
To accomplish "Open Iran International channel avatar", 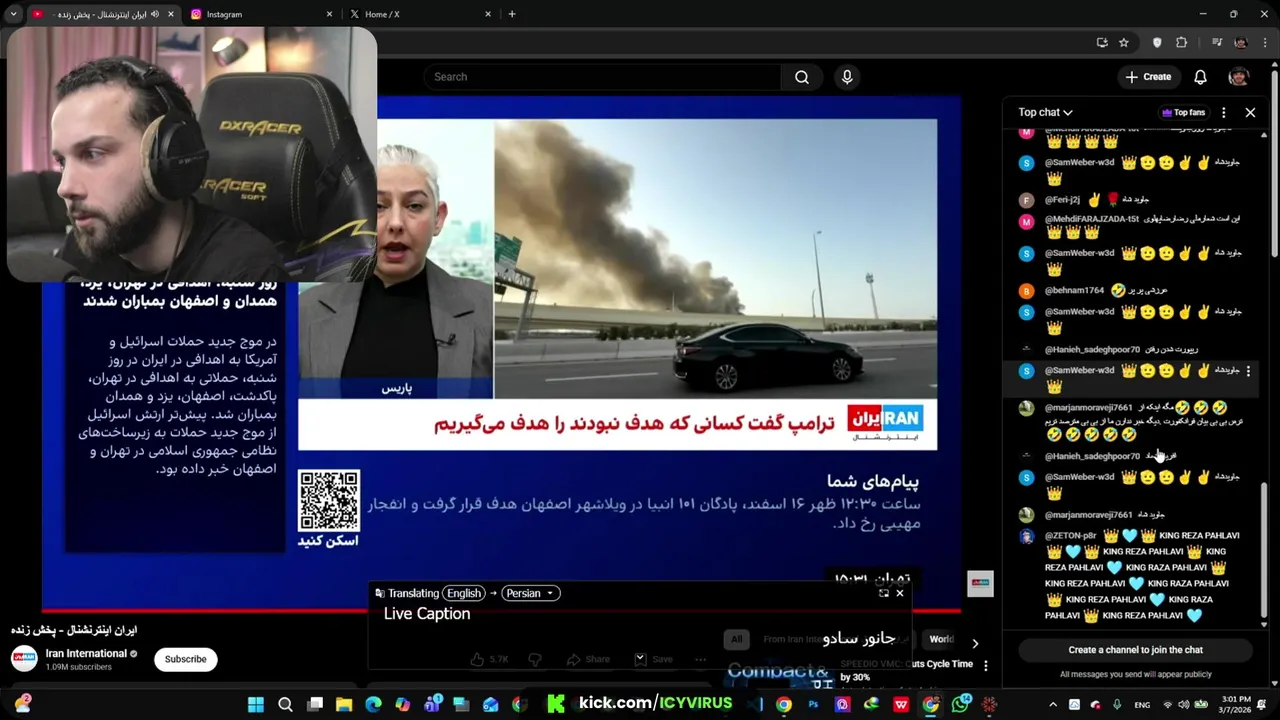I will coord(24,659).
